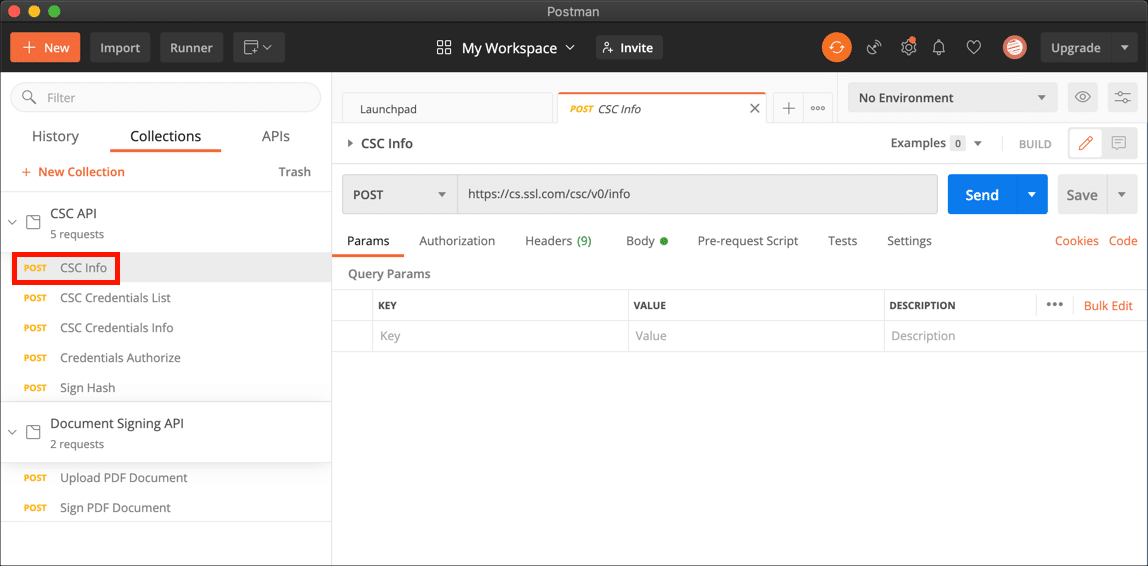Viewport: 1148px width, 566px height.
Task: Open Send button dropdown arrow
Action: point(1032,195)
